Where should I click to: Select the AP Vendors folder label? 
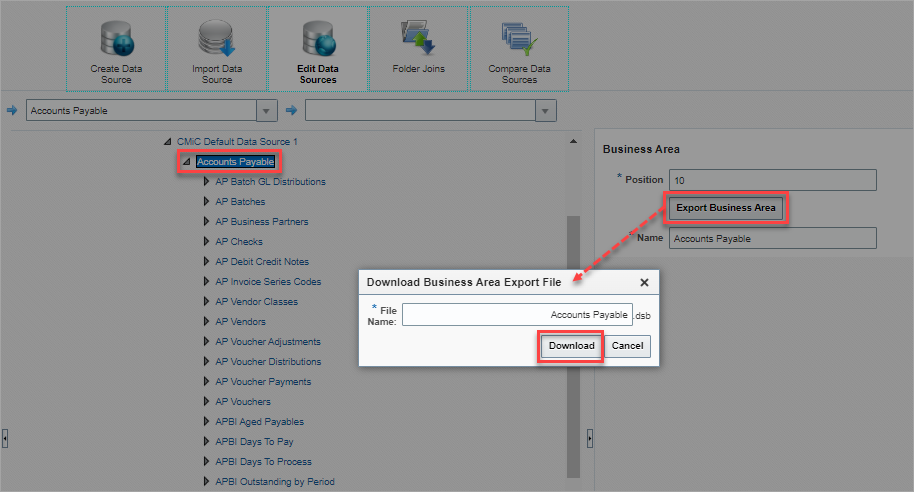[240, 321]
